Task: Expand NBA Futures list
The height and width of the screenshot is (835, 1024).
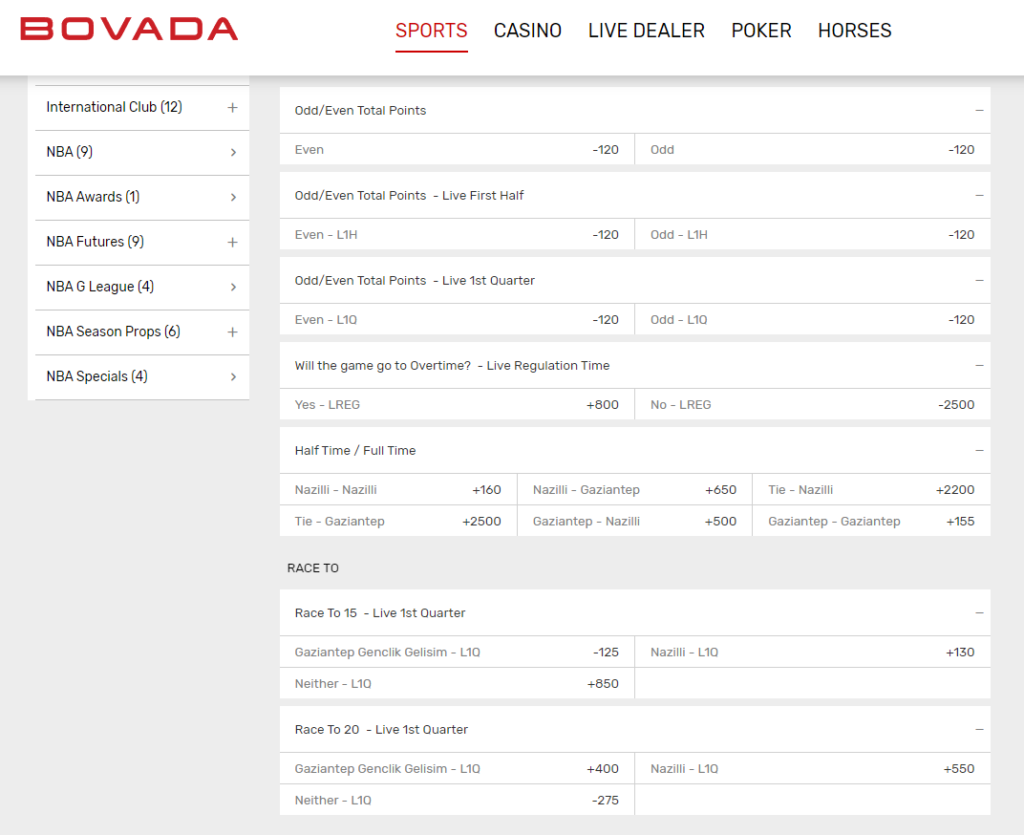Action: coord(232,242)
